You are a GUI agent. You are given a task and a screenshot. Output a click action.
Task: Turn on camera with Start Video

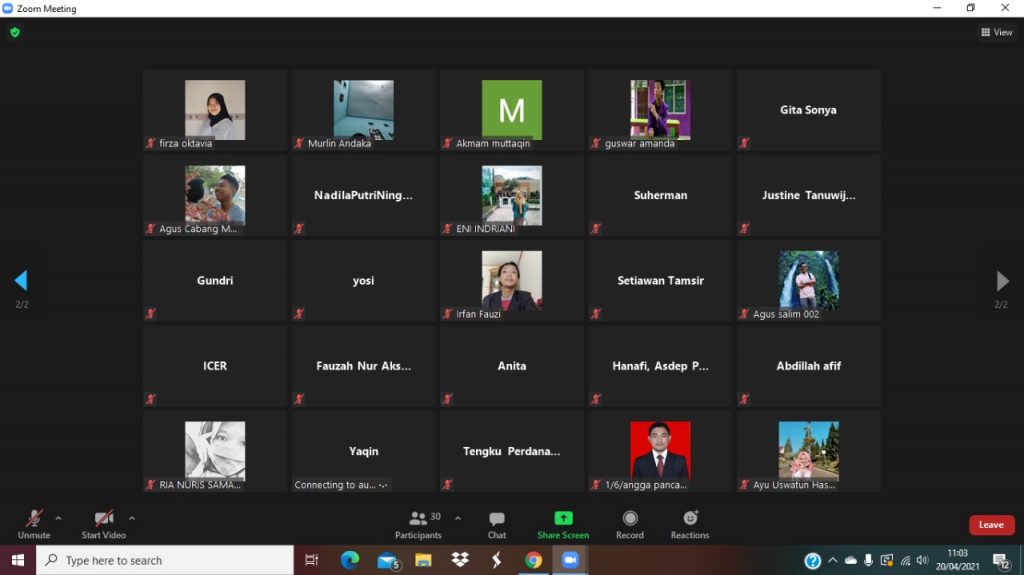[x=104, y=523]
